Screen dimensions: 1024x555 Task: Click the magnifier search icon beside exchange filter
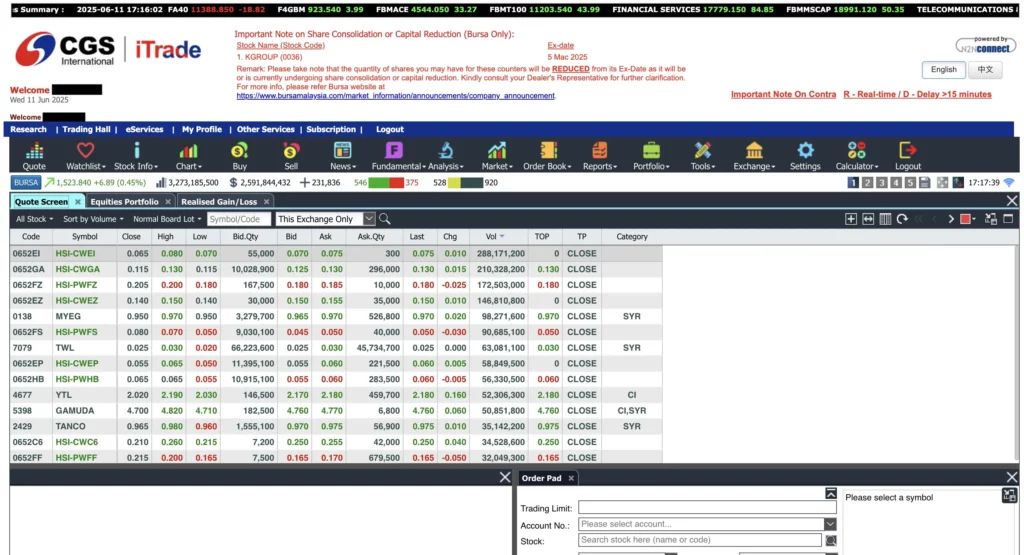click(x=385, y=219)
